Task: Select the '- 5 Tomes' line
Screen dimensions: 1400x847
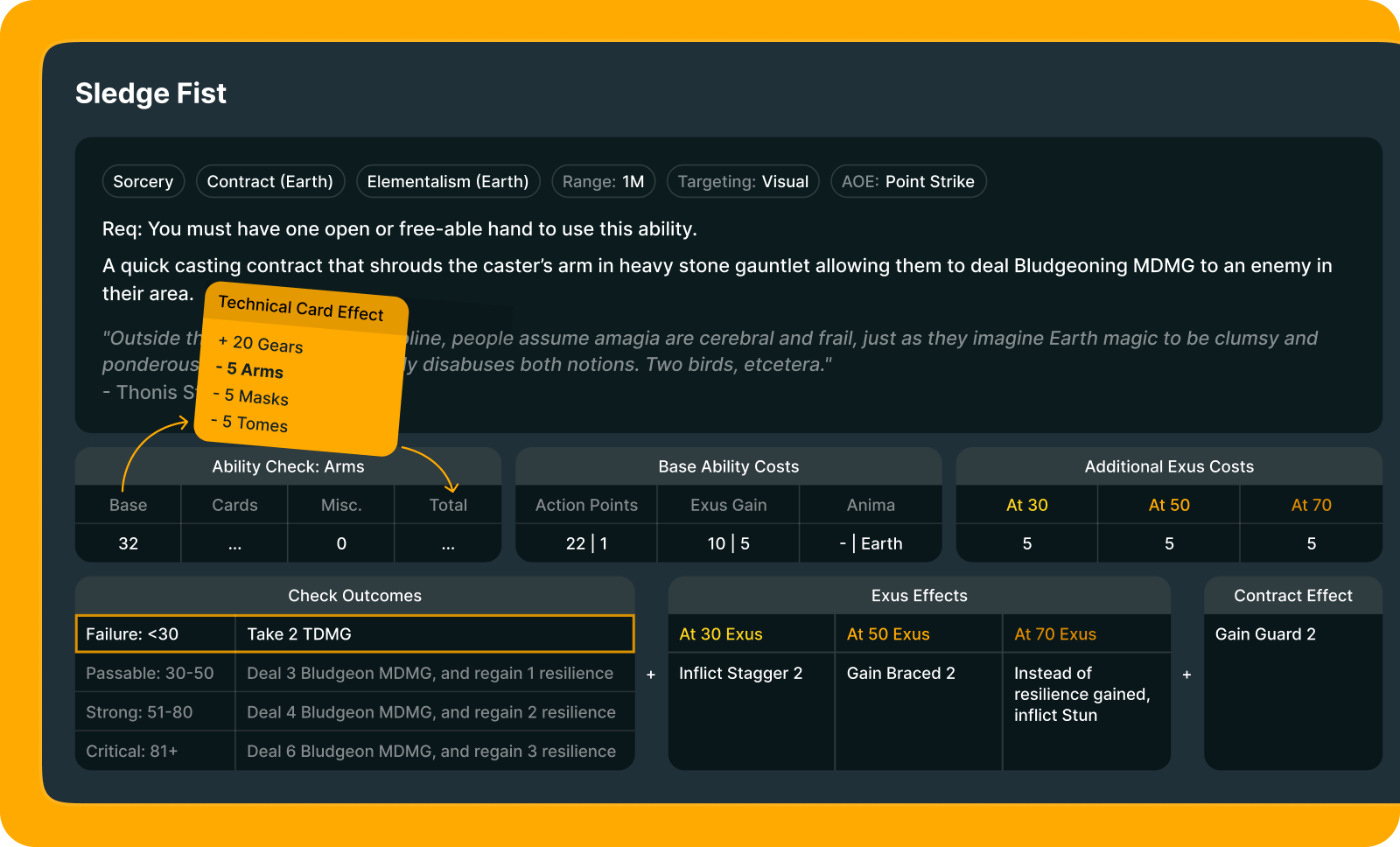Action: pos(249,423)
